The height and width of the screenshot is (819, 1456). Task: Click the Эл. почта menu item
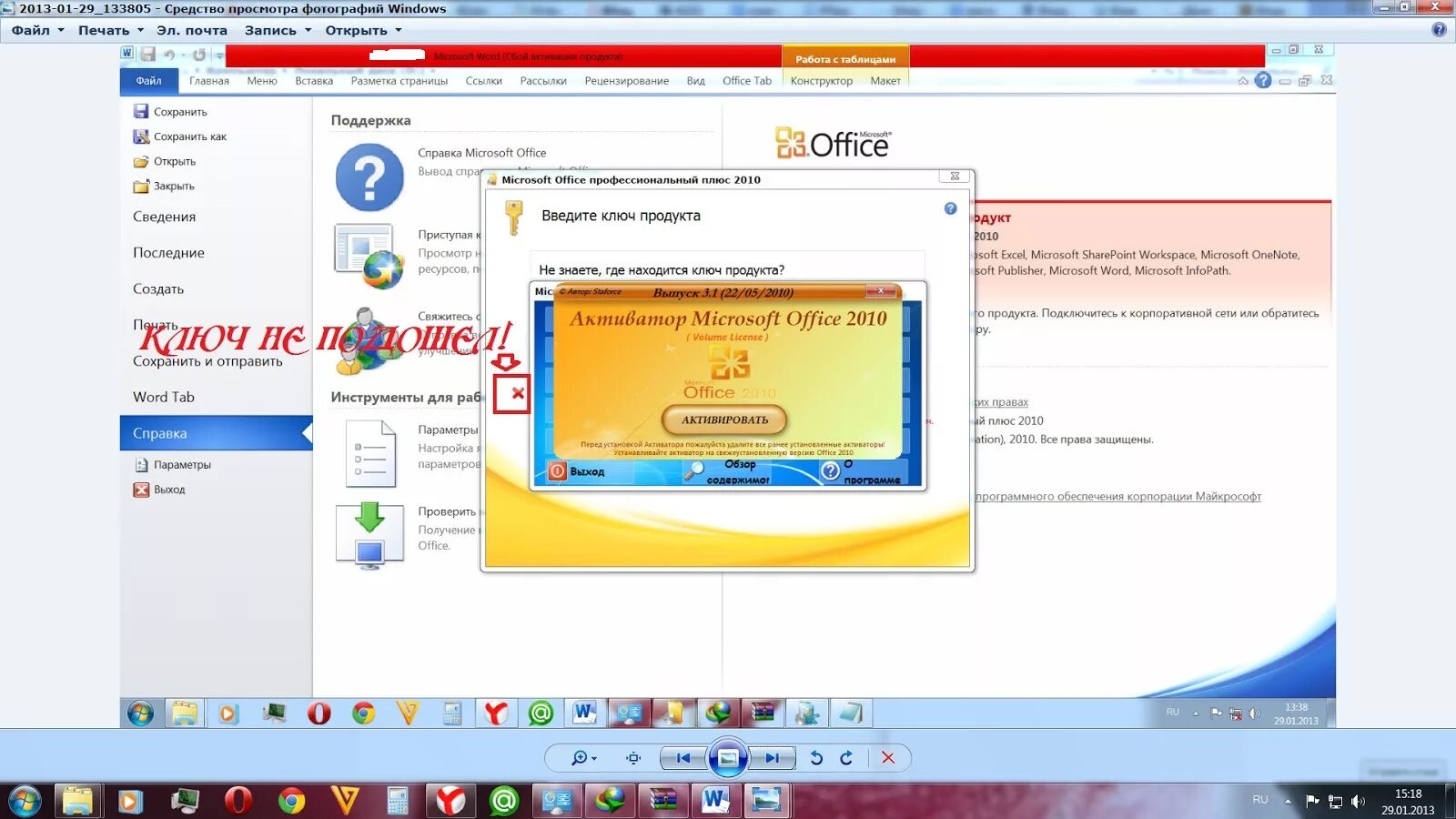coord(192,30)
